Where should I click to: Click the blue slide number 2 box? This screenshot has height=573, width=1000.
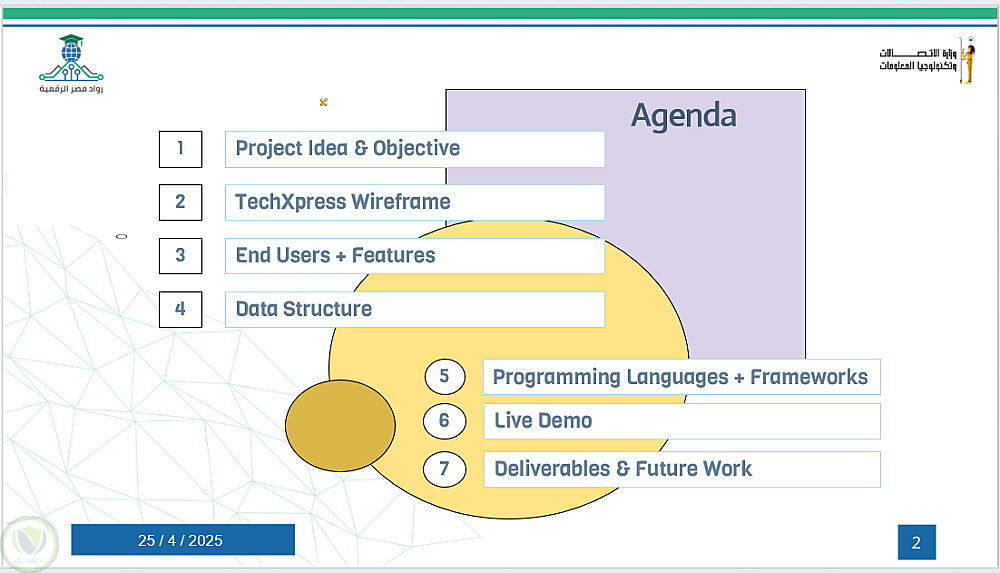[916, 543]
